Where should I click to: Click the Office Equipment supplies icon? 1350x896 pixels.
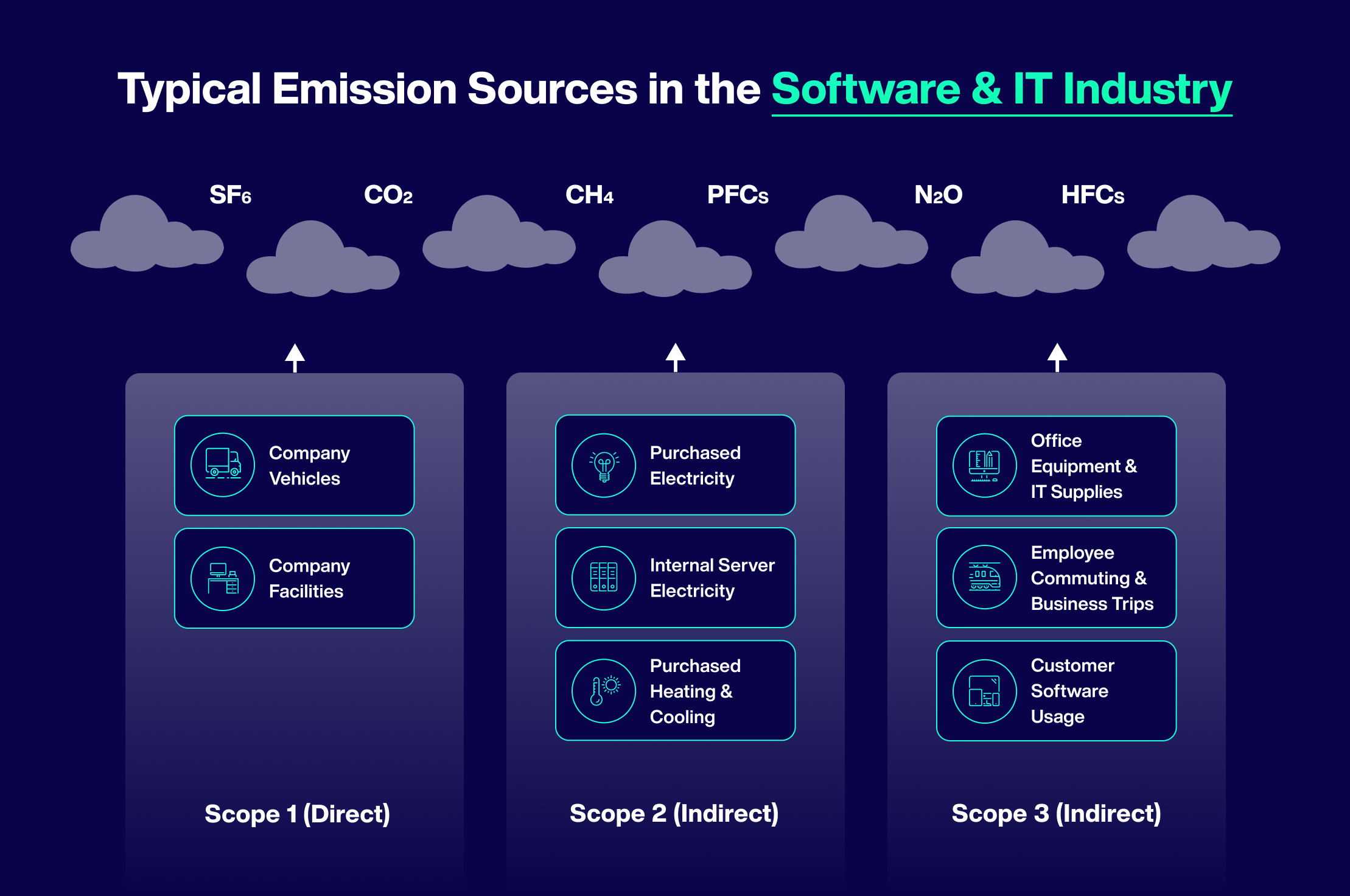[985, 466]
